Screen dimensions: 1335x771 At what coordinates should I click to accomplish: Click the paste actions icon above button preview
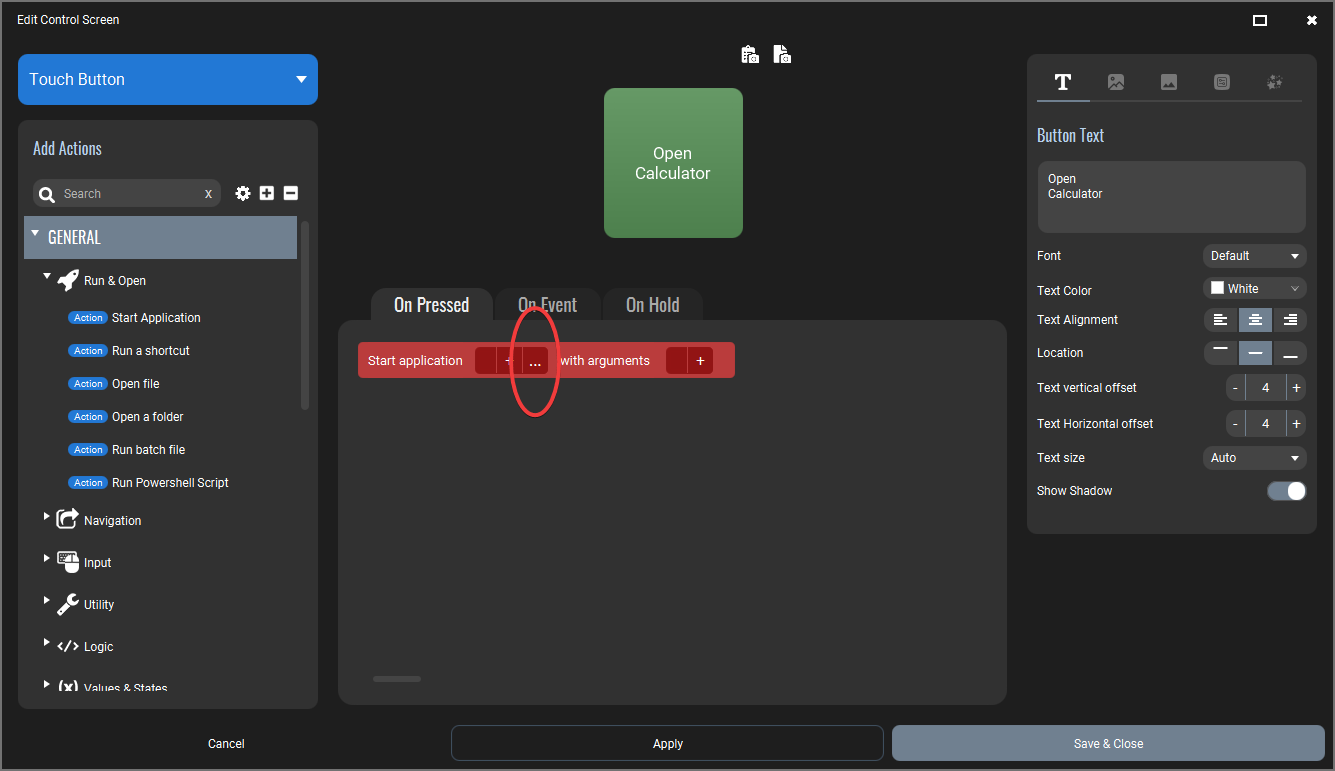click(782, 54)
